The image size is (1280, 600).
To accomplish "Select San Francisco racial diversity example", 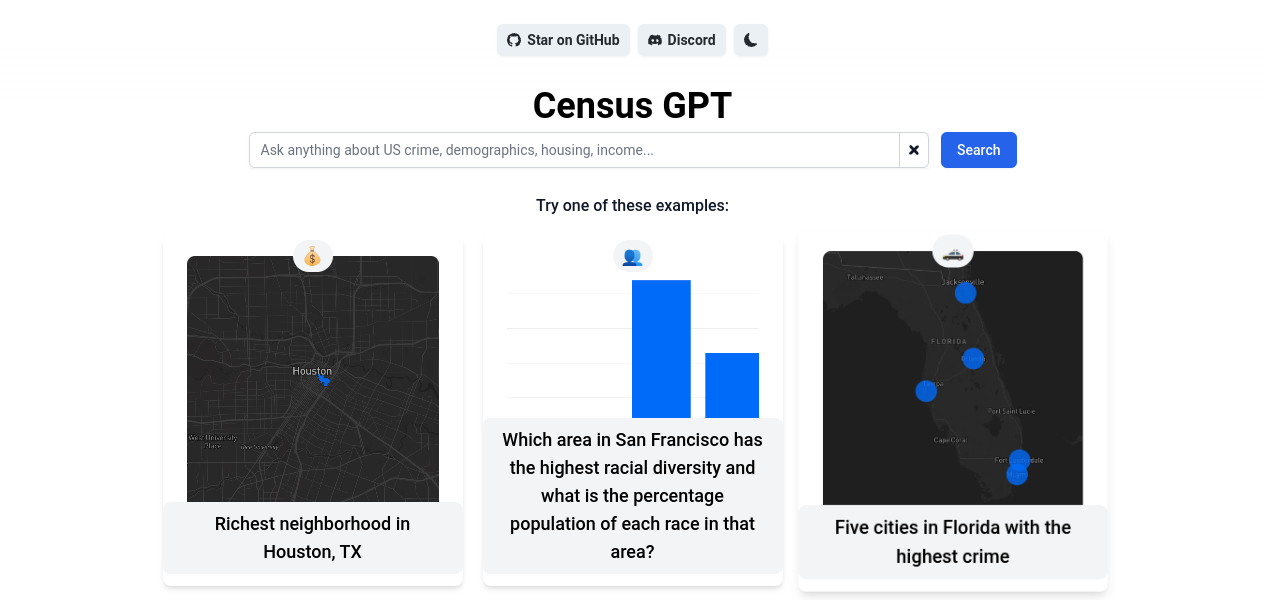I will click(632, 495).
